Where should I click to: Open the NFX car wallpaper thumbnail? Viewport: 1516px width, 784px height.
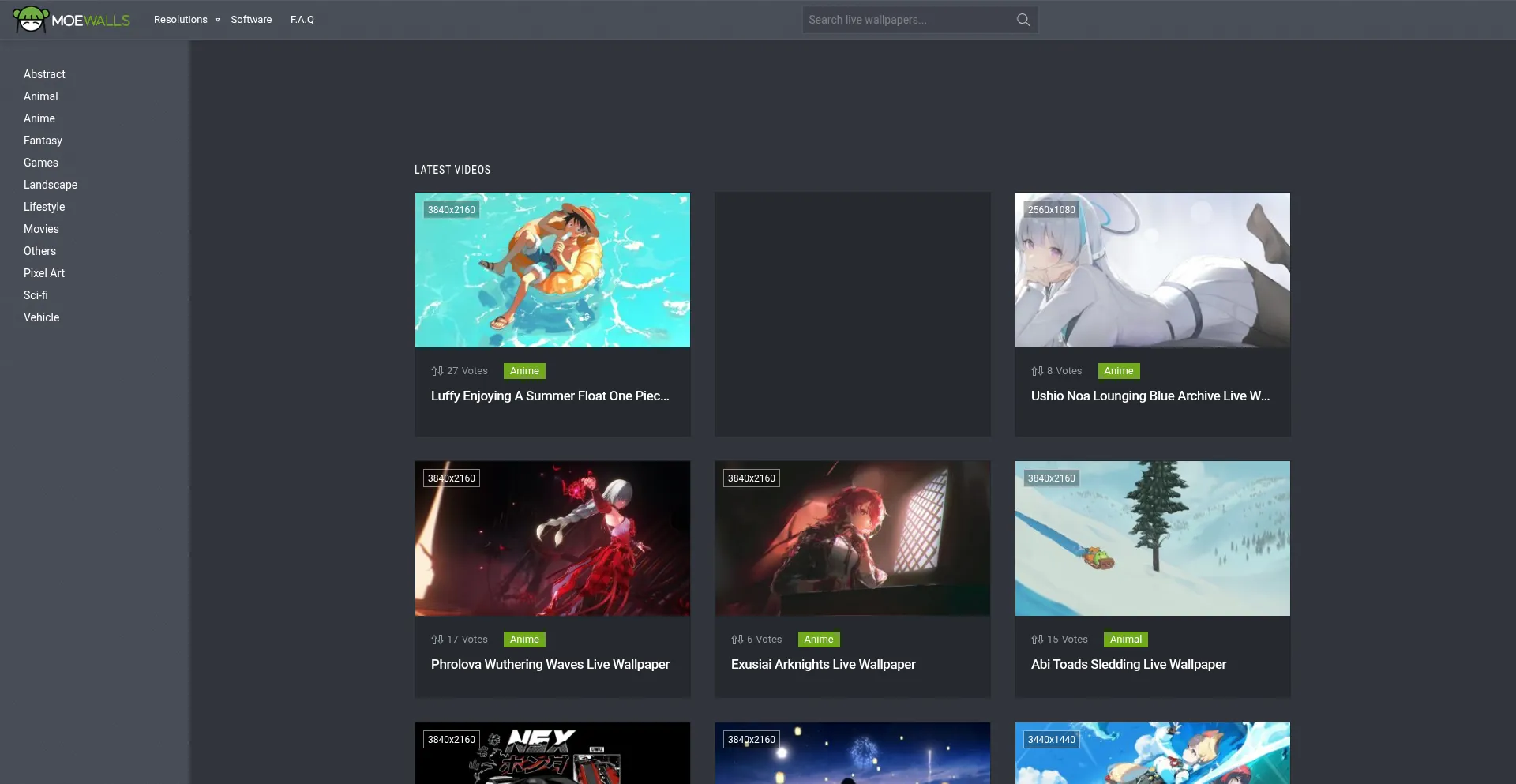(553, 753)
